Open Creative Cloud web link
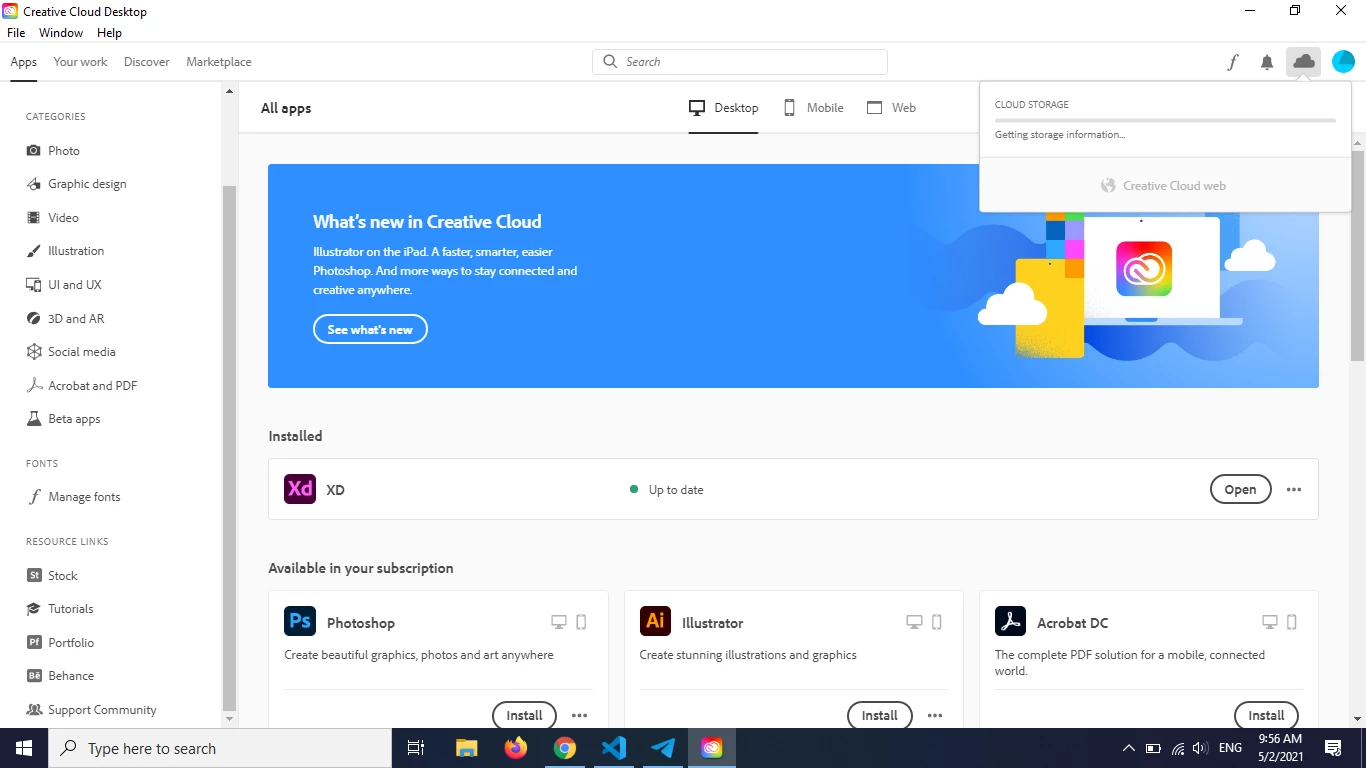The image size is (1366, 768). pyautogui.click(x=1164, y=186)
